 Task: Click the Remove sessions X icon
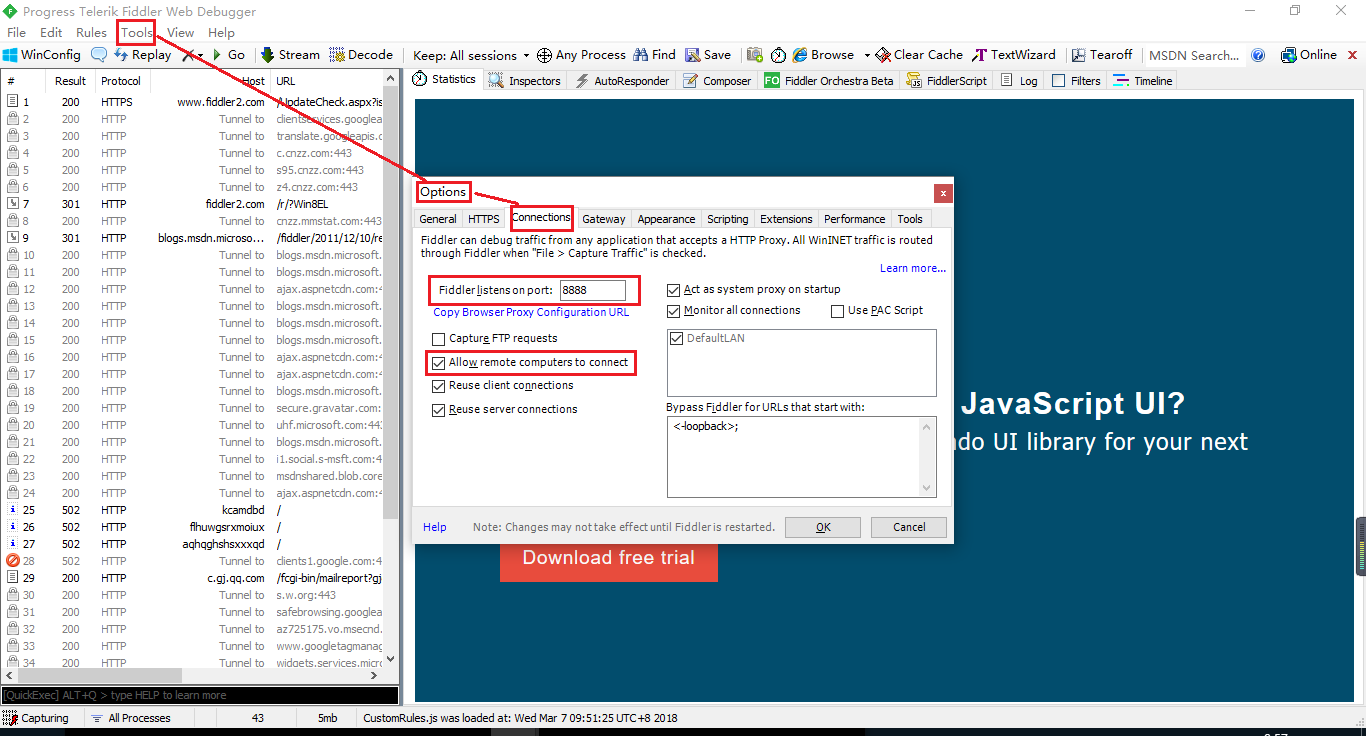point(188,55)
